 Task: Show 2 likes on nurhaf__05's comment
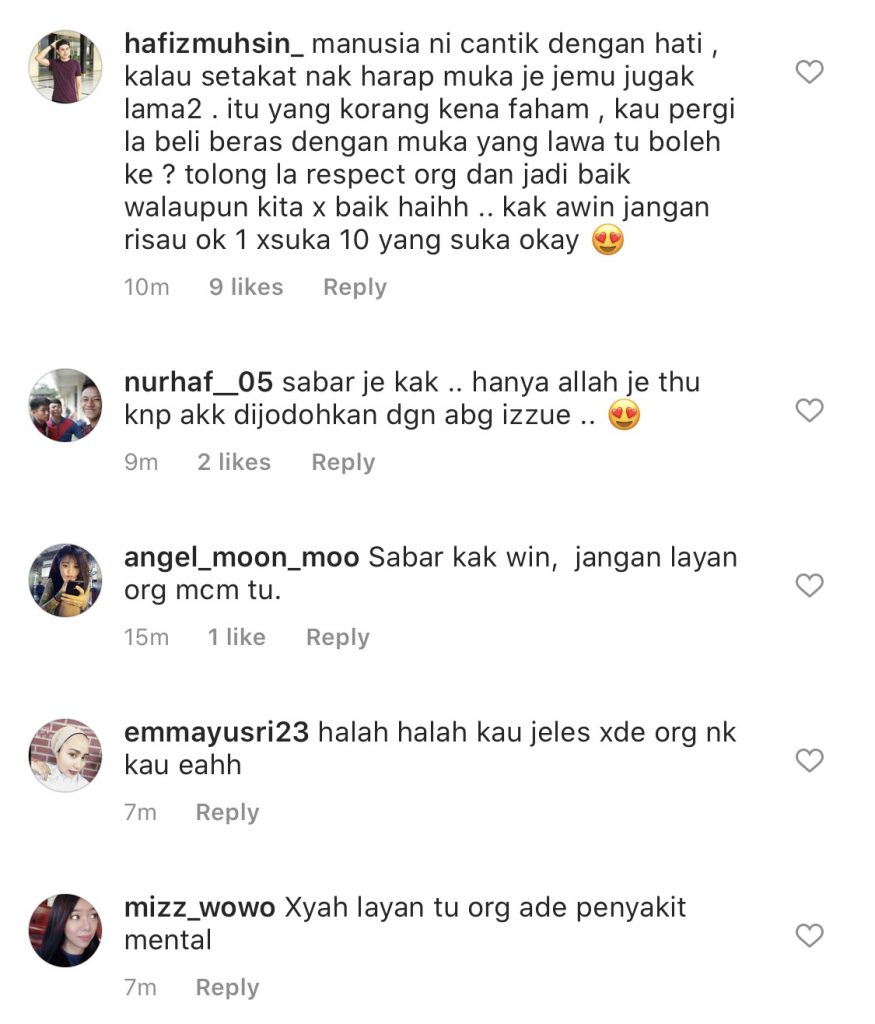(x=234, y=462)
